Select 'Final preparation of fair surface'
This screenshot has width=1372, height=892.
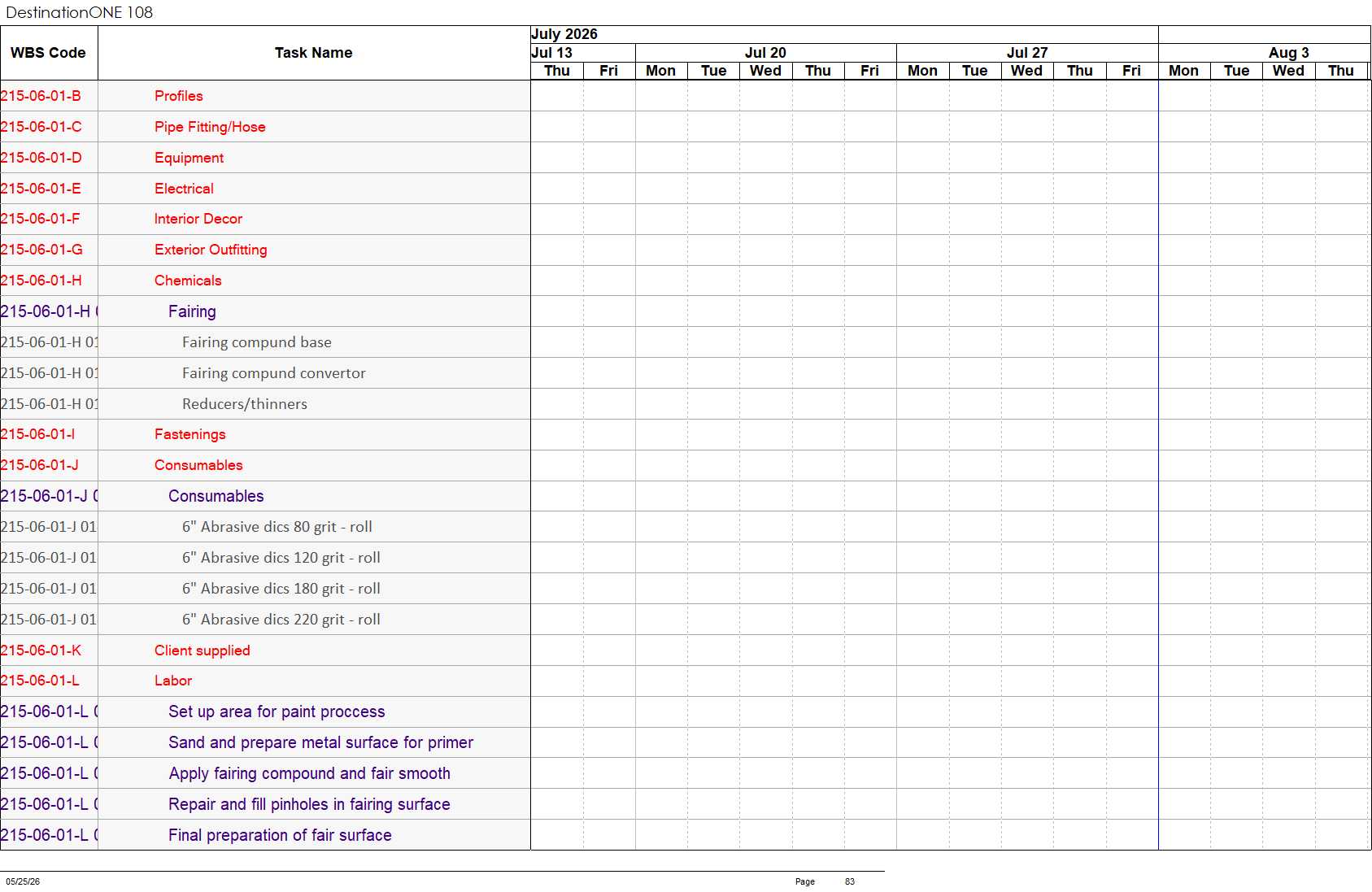click(x=280, y=835)
